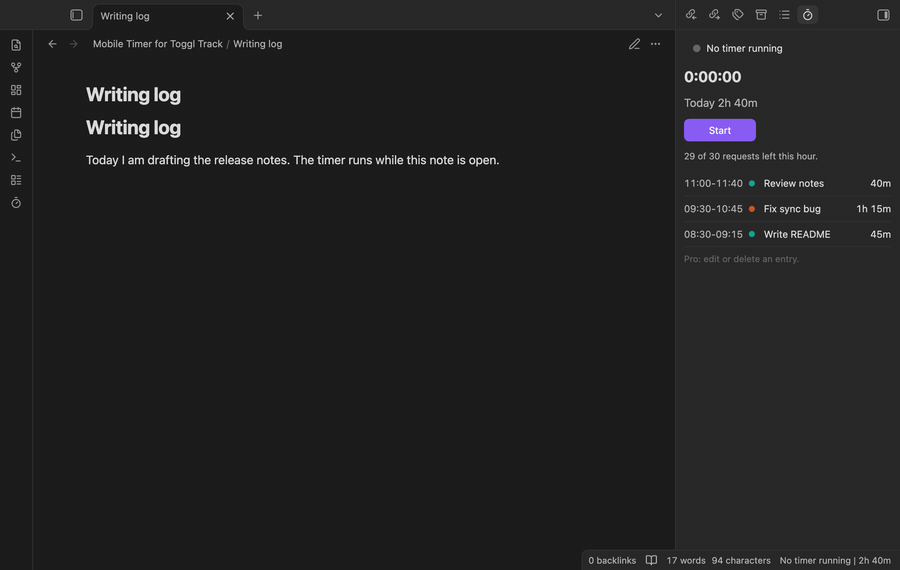
Task: Show outgoing links pane icon
Action: point(714,15)
